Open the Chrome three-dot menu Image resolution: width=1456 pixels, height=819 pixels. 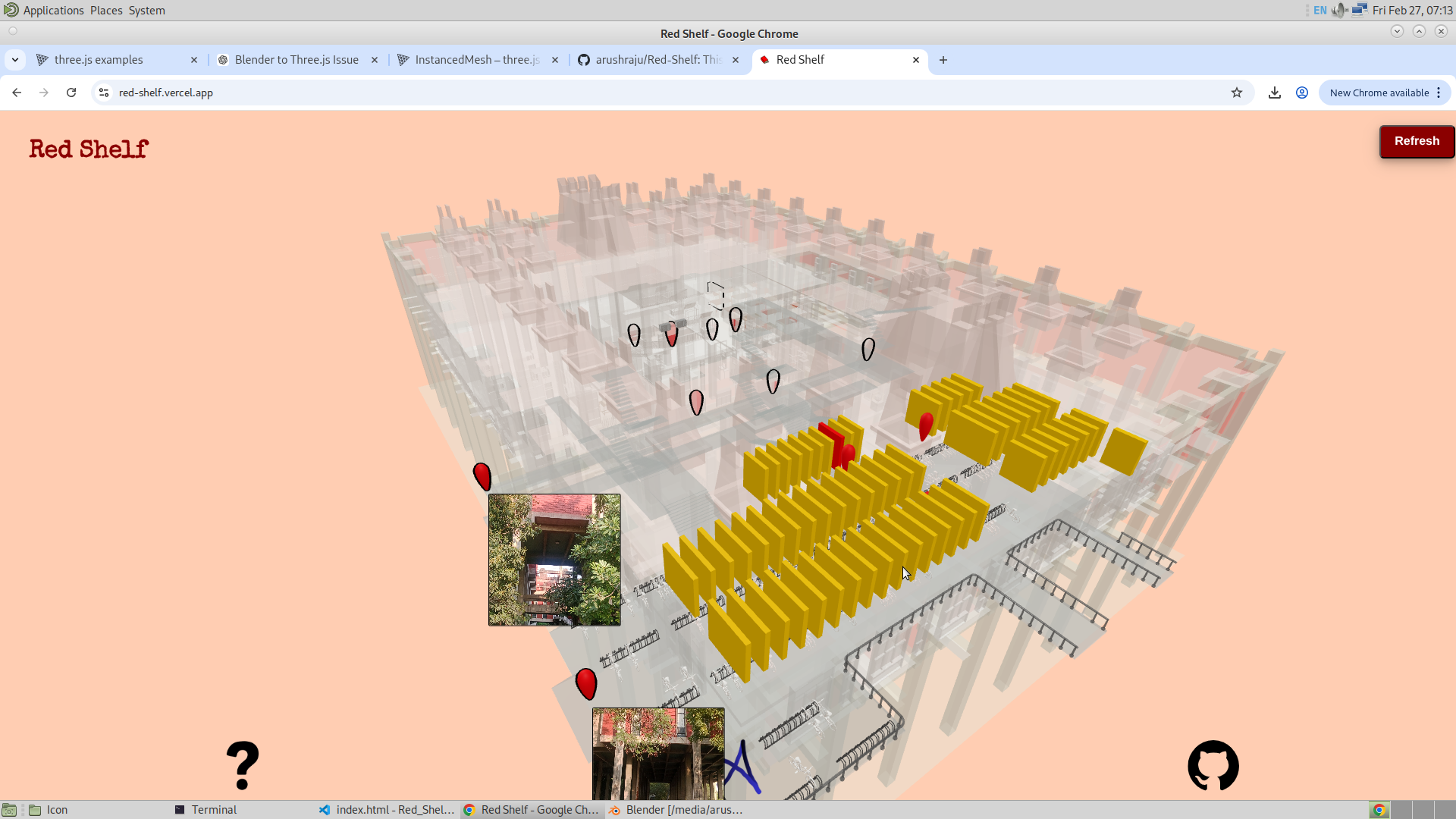(1439, 93)
